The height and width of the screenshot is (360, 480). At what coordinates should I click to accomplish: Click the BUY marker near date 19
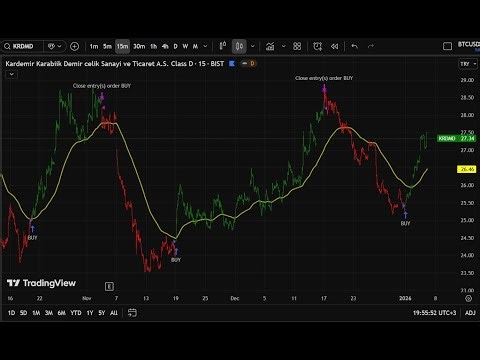[x=176, y=260]
